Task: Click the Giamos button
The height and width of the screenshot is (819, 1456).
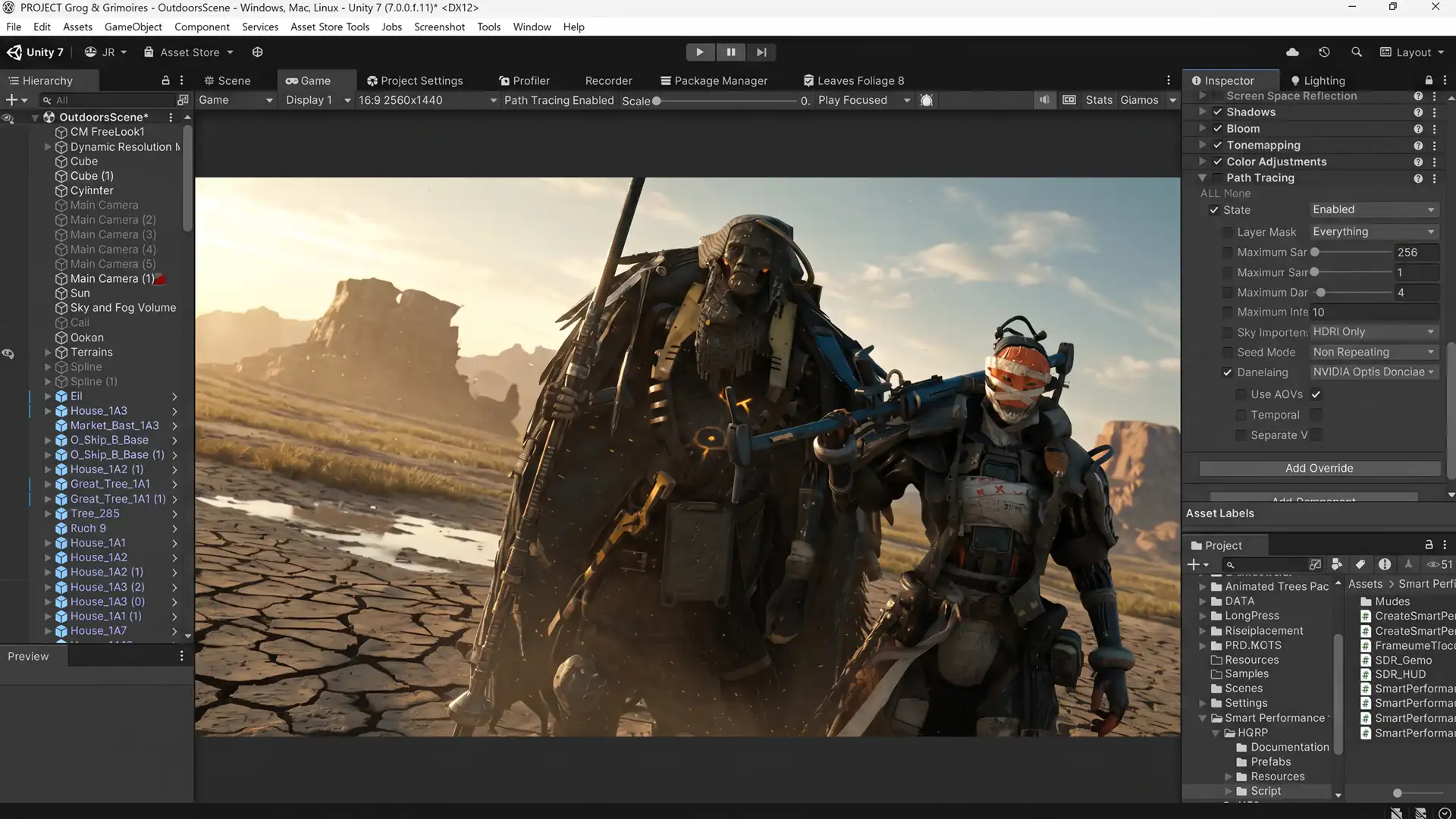Action: coord(1139,100)
